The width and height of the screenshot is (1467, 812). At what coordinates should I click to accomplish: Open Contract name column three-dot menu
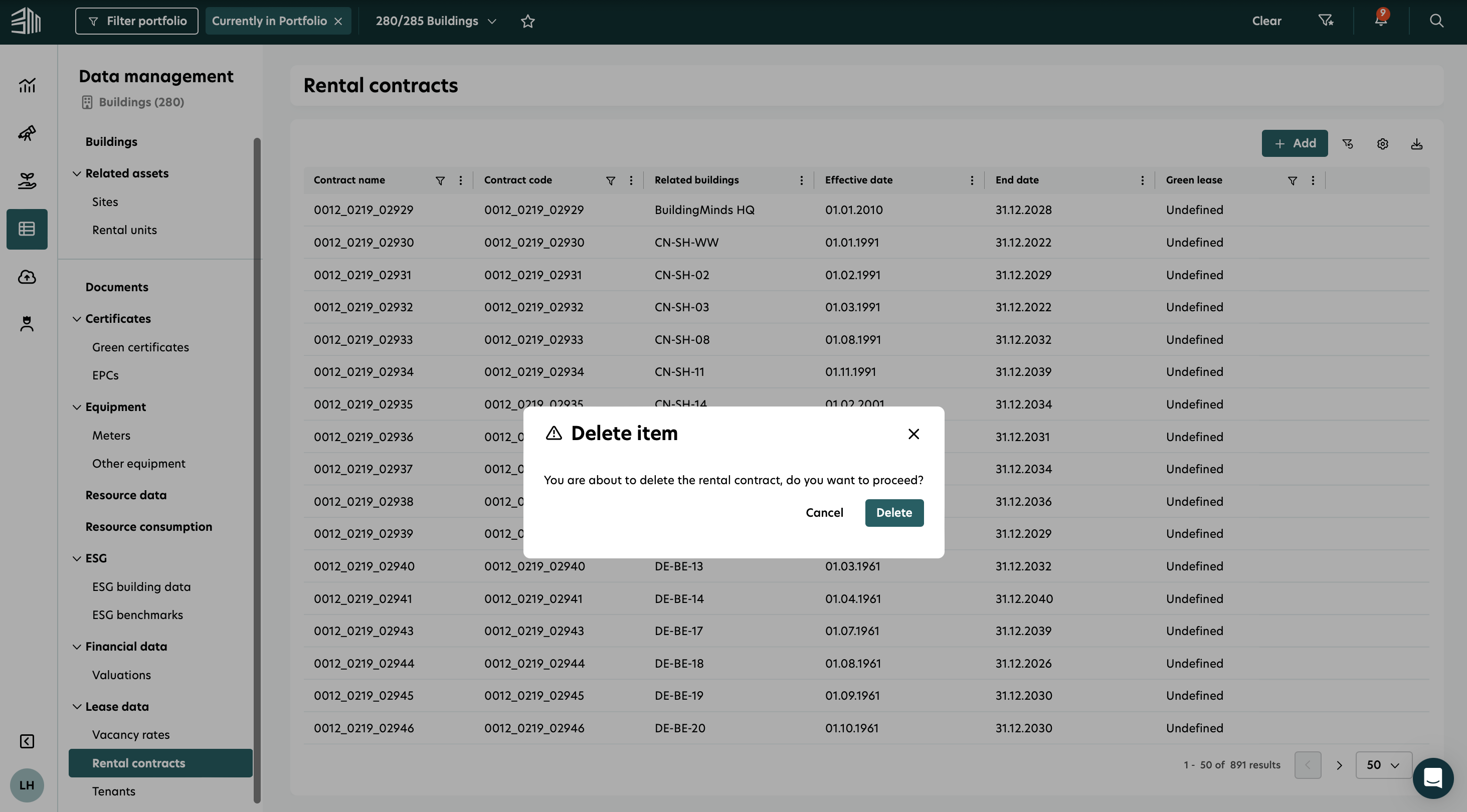click(461, 180)
